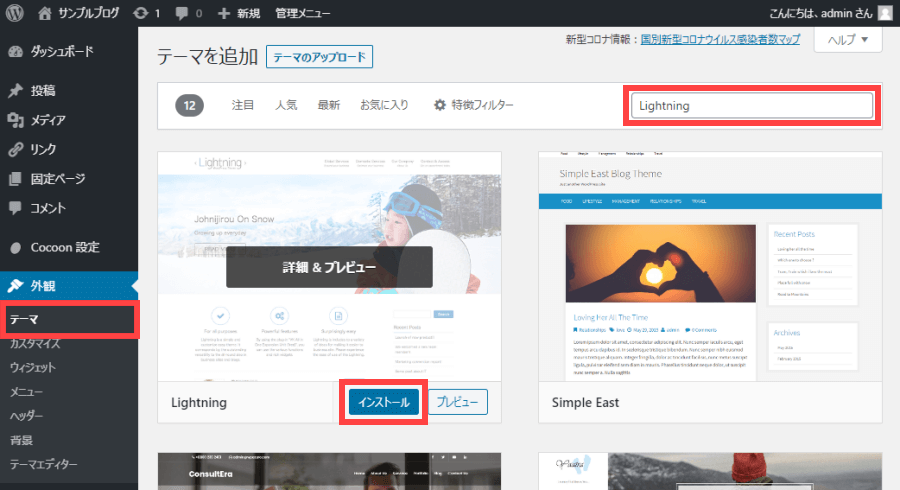The height and width of the screenshot is (490, 900).
Task: Click the コメント speech bubble icon
Action: pyautogui.click(x=15, y=208)
